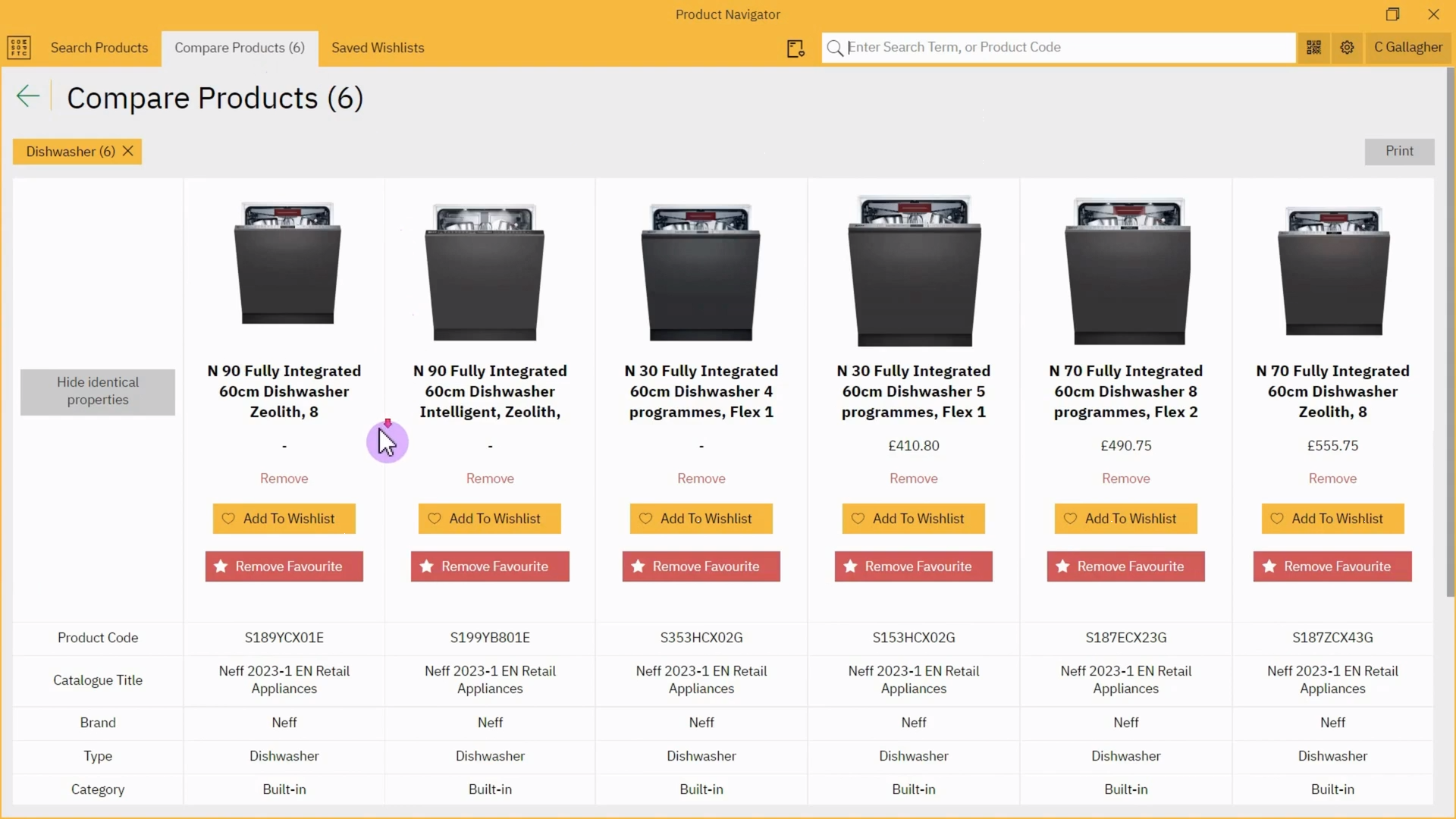This screenshot has width=1456, height=819.
Task: Open the QR code scanner icon
Action: [x=1314, y=48]
